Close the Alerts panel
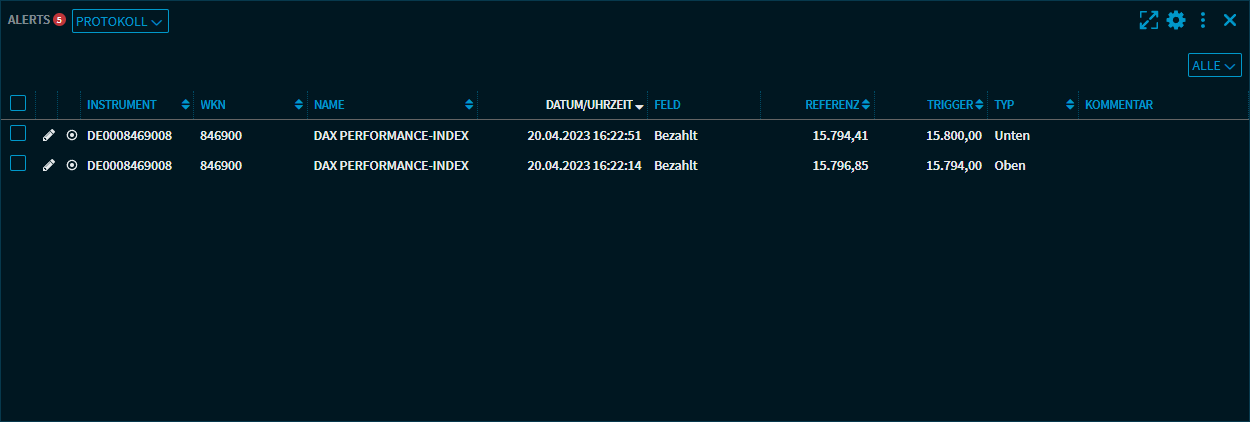 pos(1230,20)
